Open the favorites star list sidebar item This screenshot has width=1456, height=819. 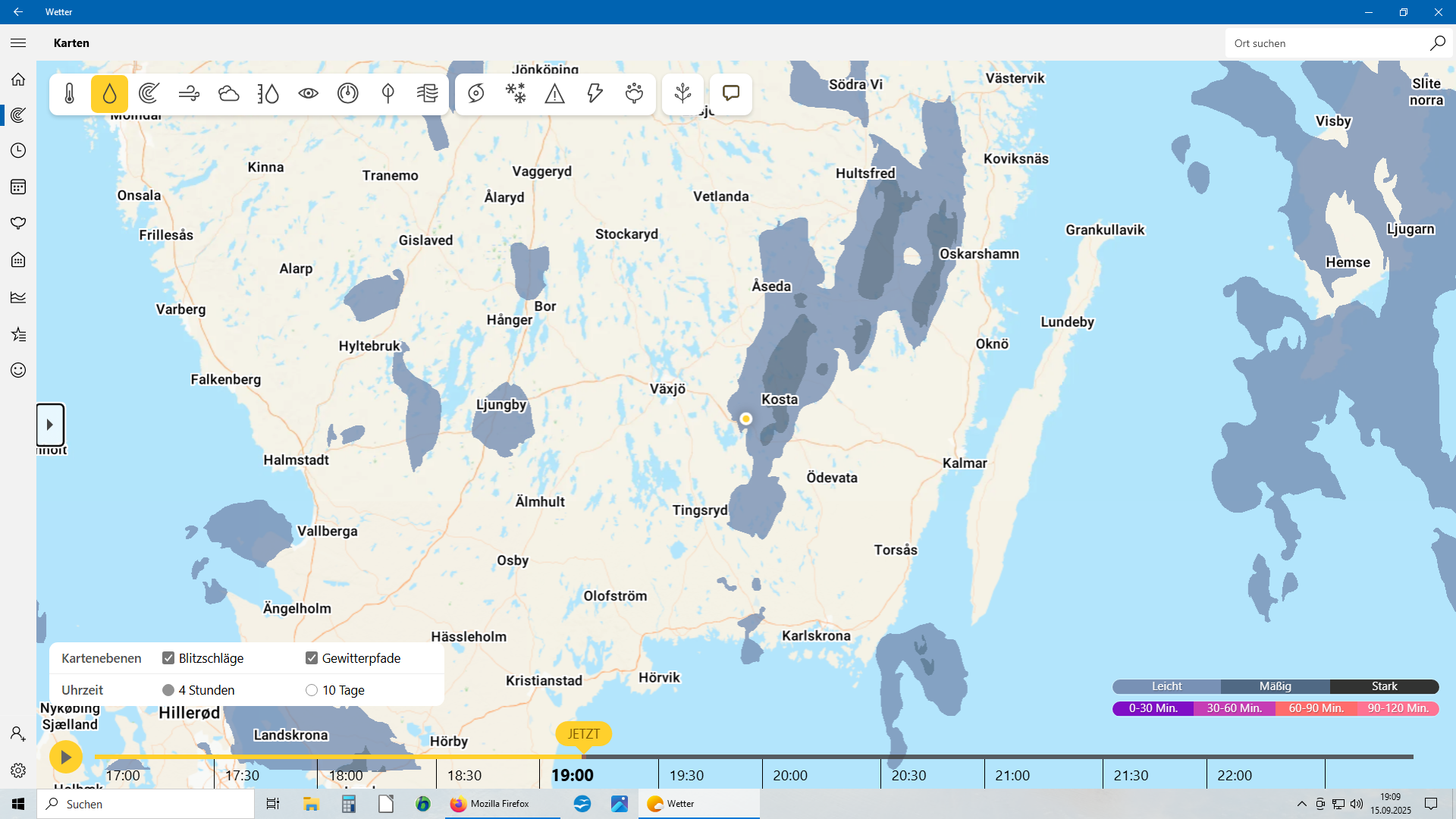(18, 334)
